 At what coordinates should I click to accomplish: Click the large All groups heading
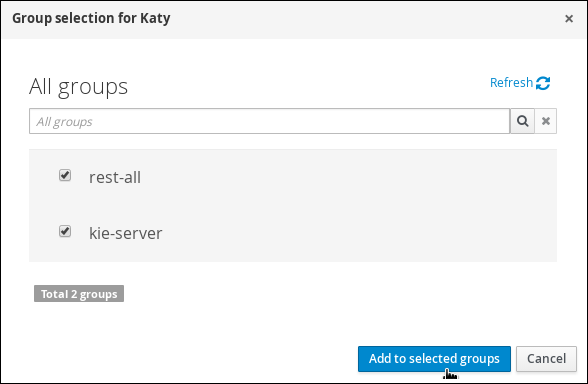78,87
